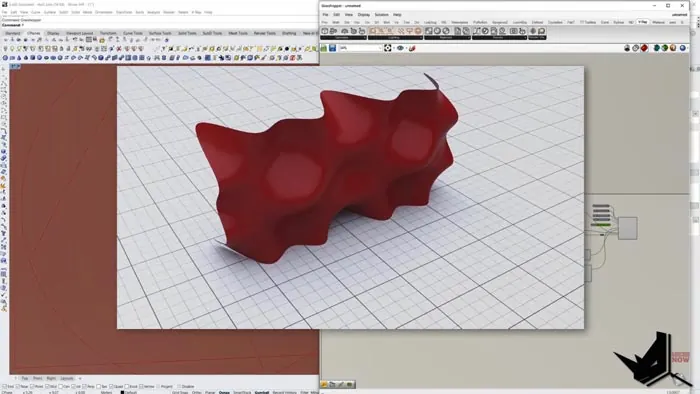Enable the Cen osnap checkbox
700x394 pixels.
click(x=61, y=386)
